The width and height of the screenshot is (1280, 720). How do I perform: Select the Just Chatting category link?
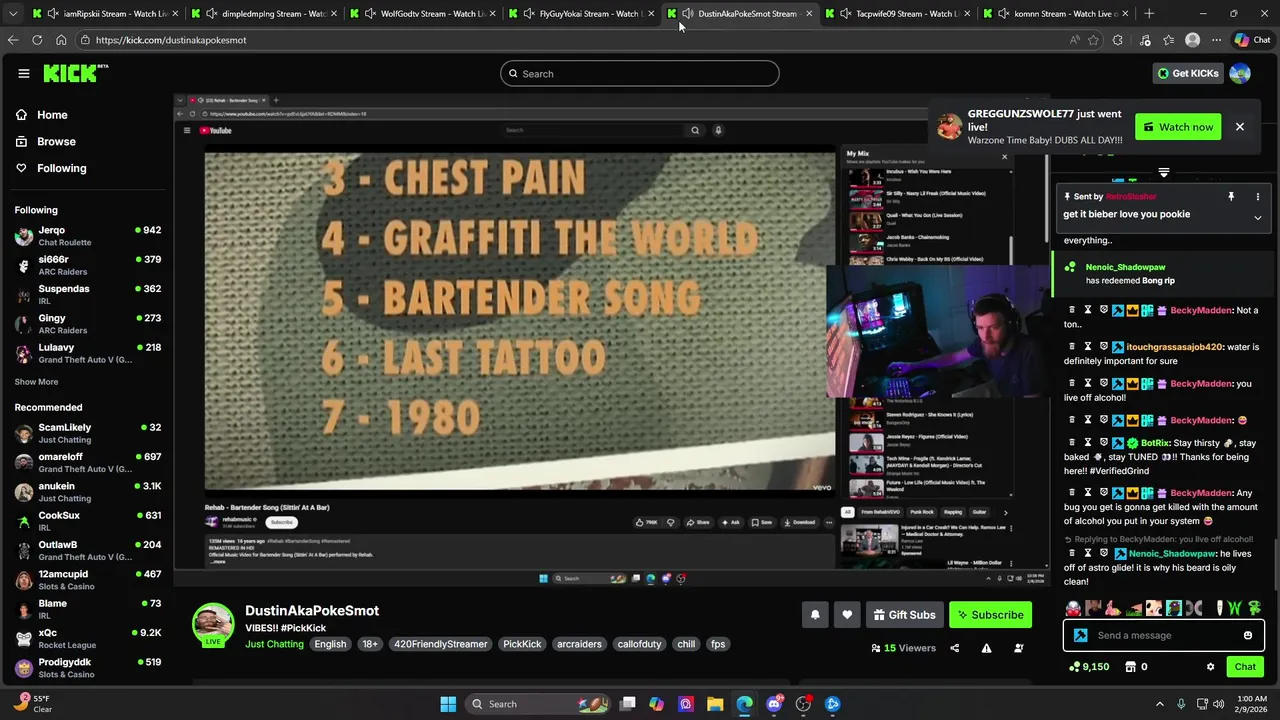point(274,644)
